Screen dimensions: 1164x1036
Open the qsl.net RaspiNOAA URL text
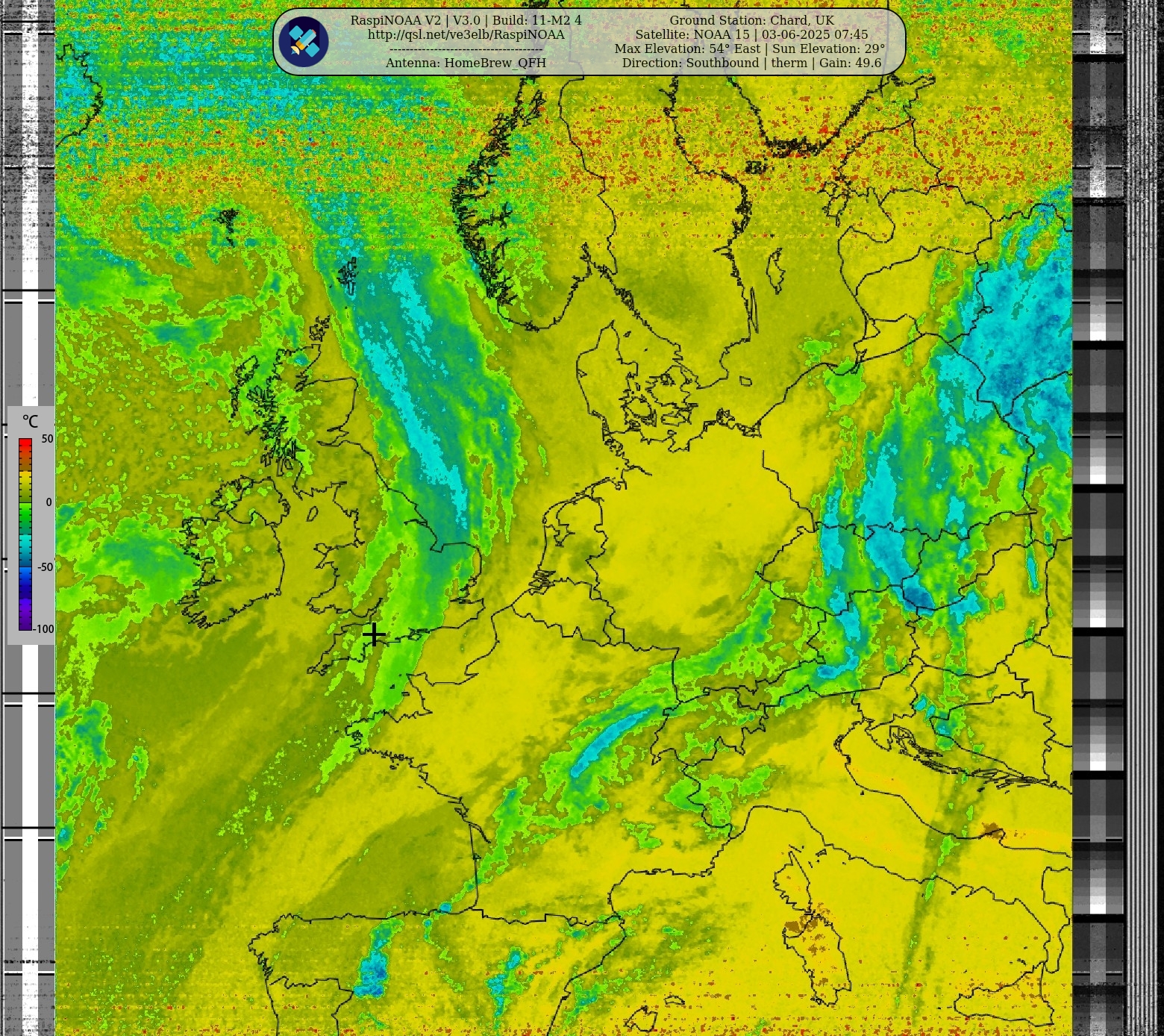(466, 34)
